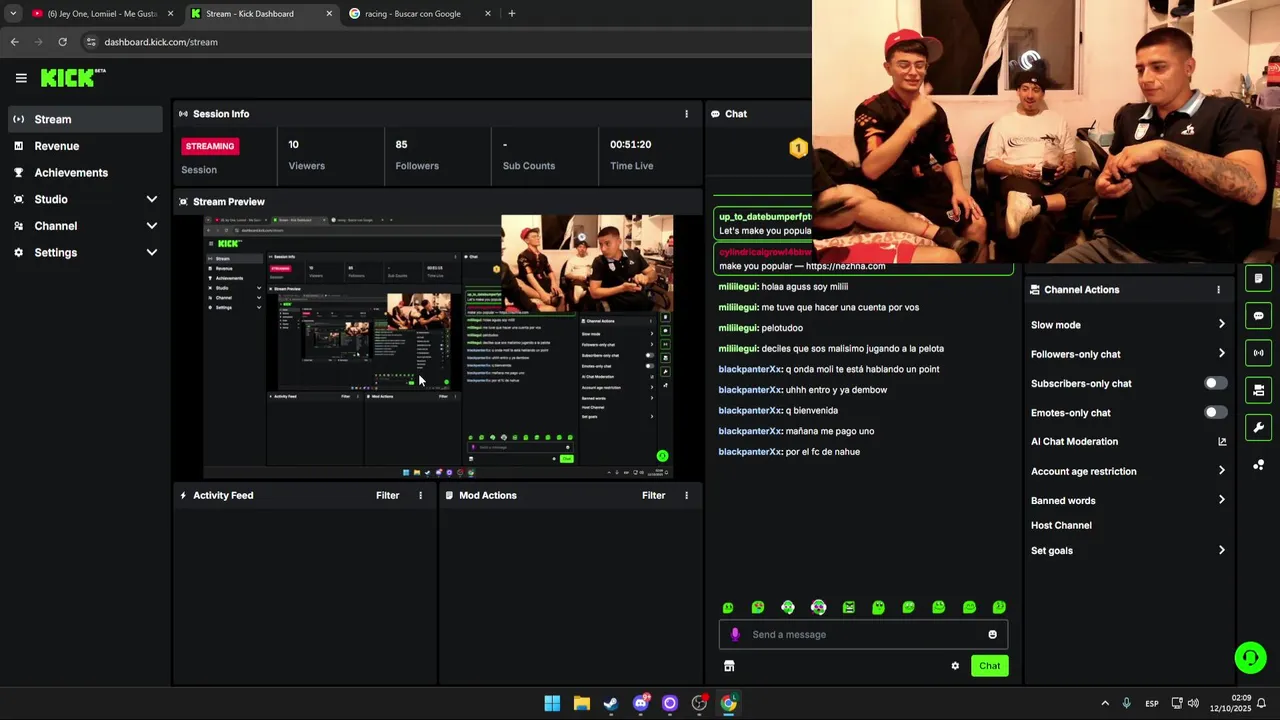The width and height of the screenshot is (1280, 720).
Task: Reload the browser page
Action: 62,42
